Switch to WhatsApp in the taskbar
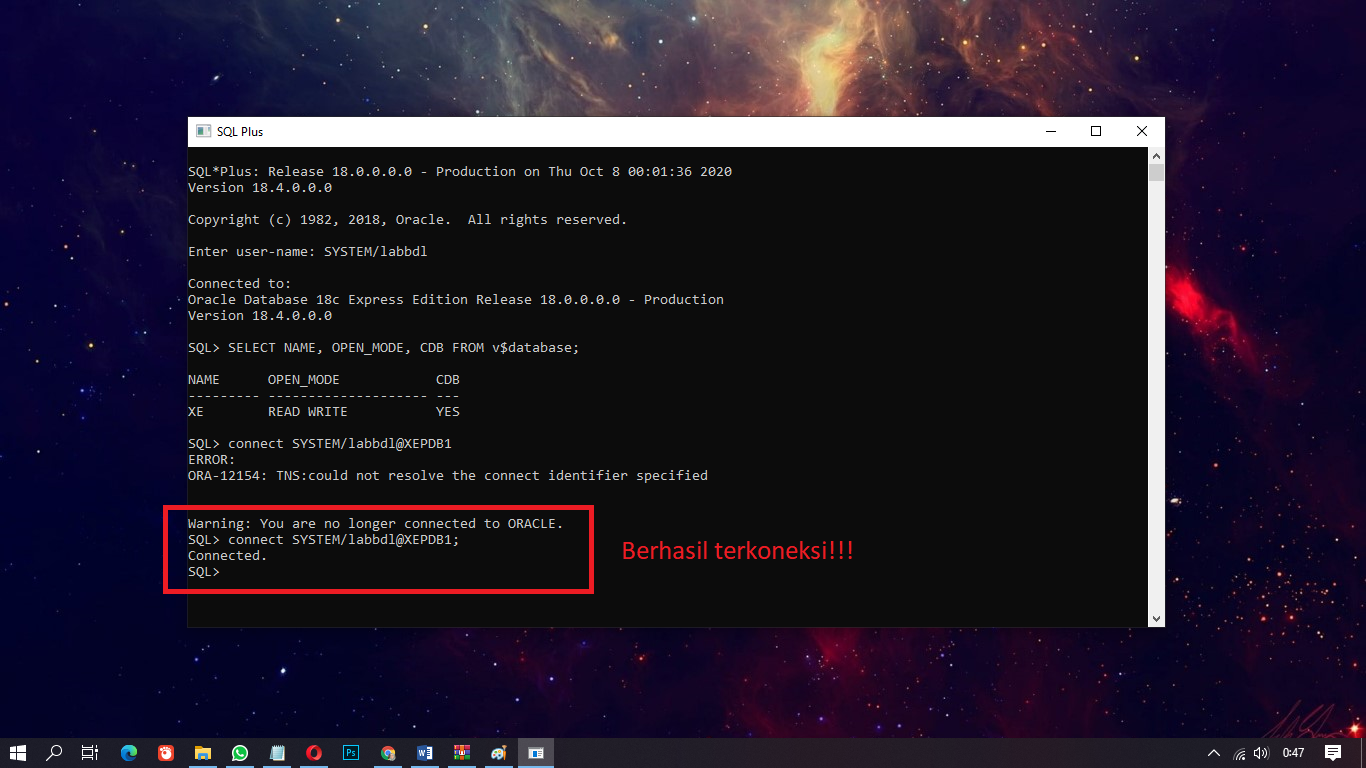 click(240, 753)
